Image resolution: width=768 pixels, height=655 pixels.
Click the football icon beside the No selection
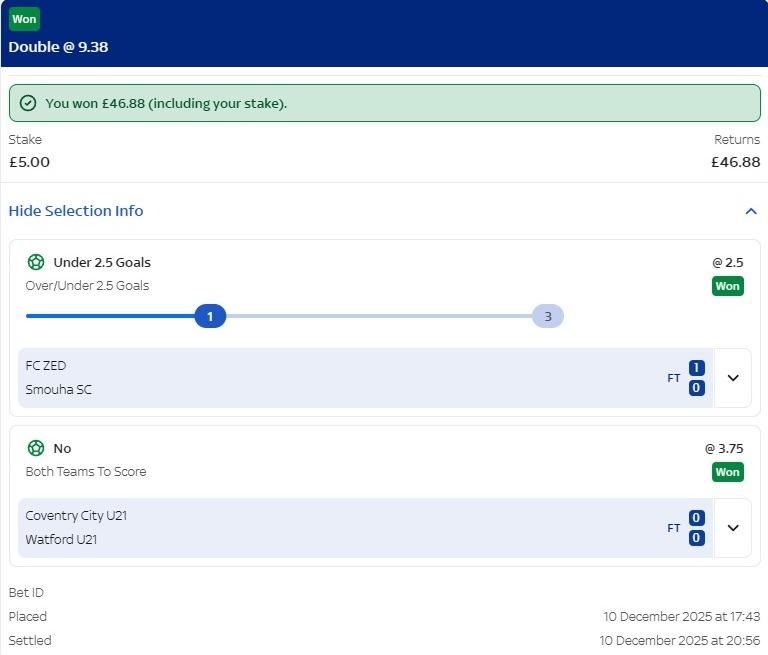click(x=36, y=448)
